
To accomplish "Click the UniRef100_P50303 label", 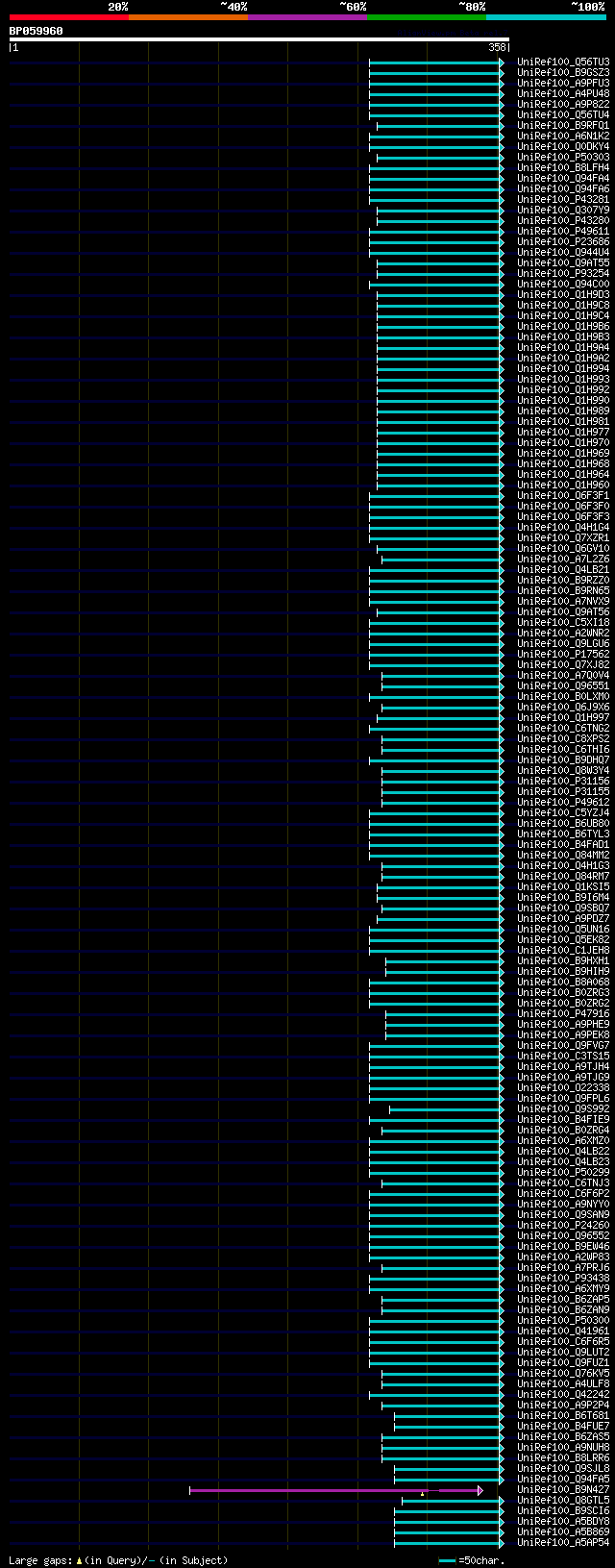I will coord(563,157).
